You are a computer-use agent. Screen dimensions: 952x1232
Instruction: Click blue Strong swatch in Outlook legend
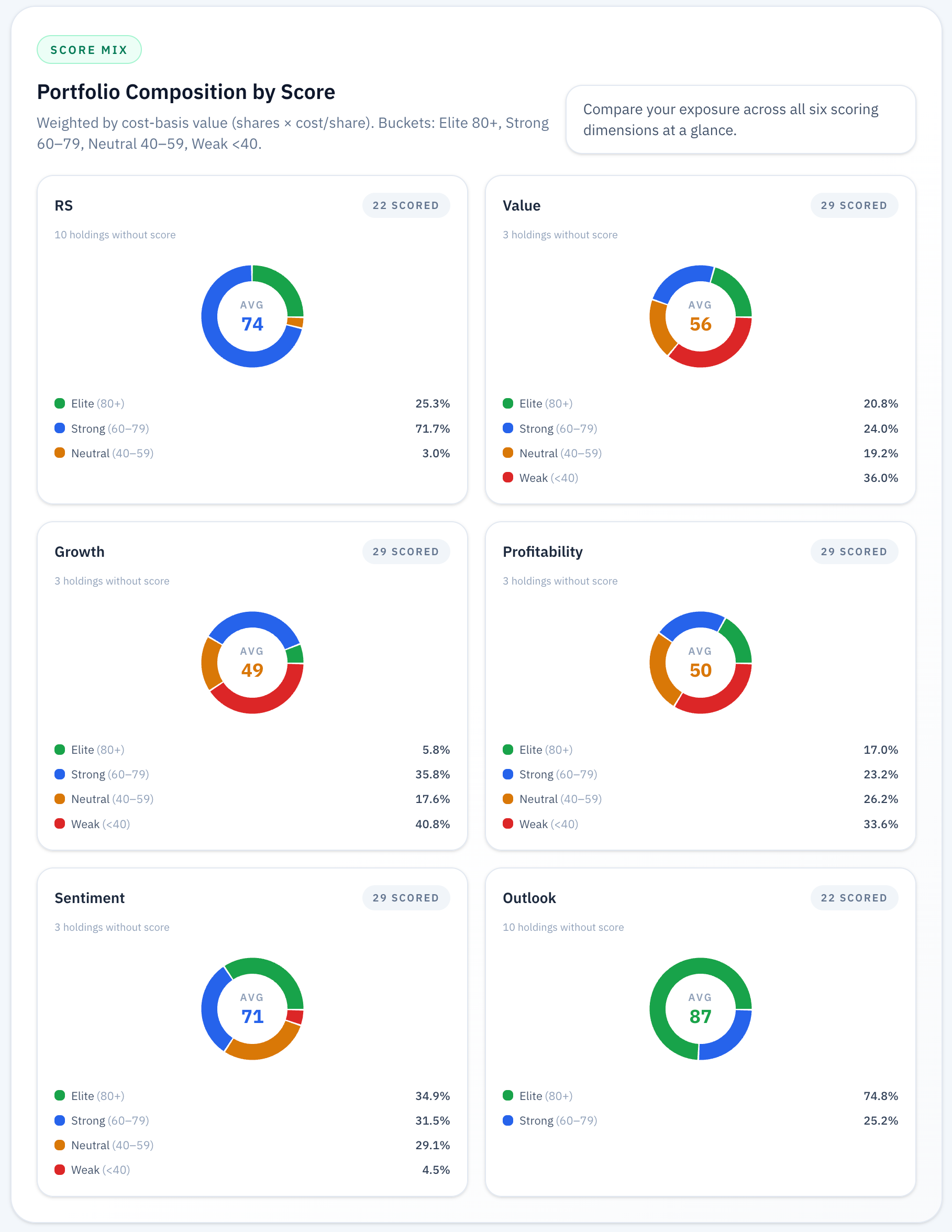507,1121
